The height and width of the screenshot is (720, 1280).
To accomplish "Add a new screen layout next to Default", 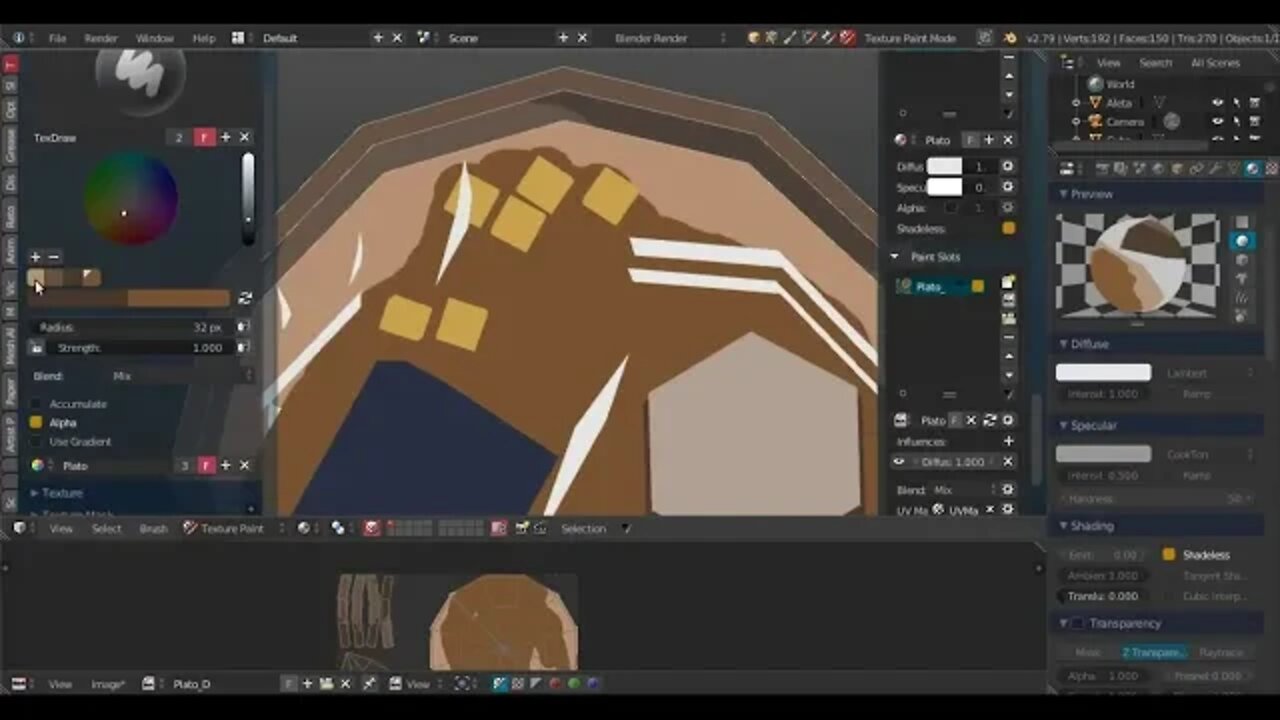I will [378, 38].
